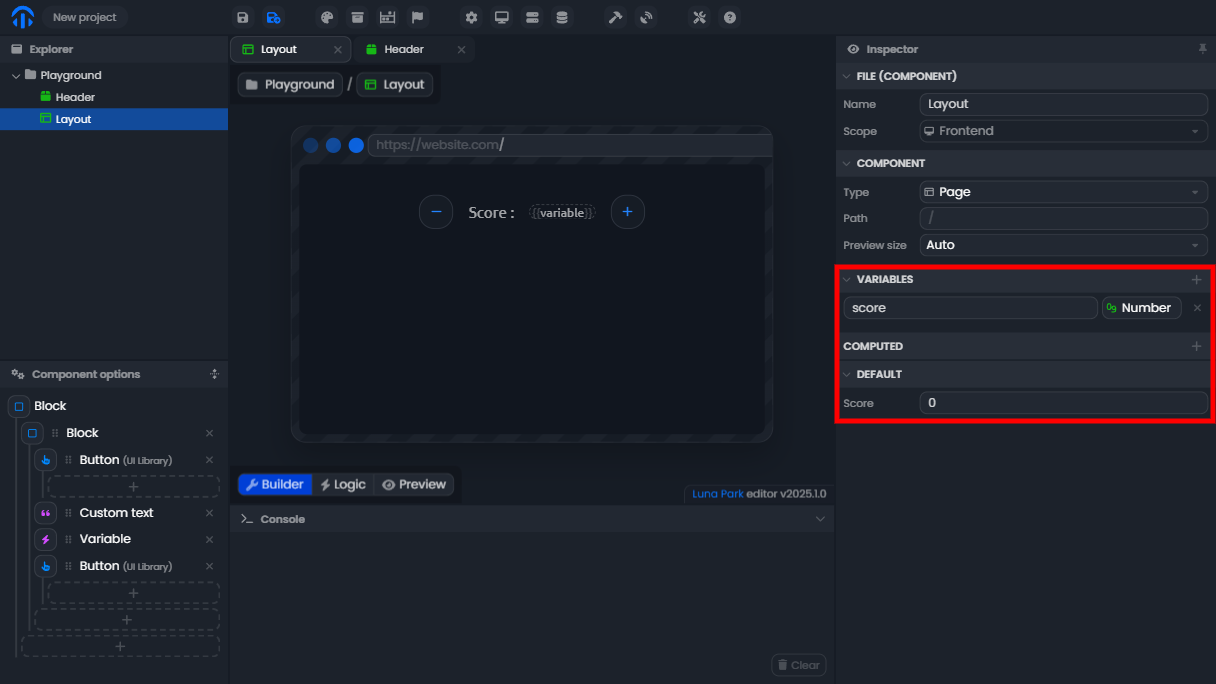Remove the Variable component
The image size is (1216, 684).
(x=210, y=539)
